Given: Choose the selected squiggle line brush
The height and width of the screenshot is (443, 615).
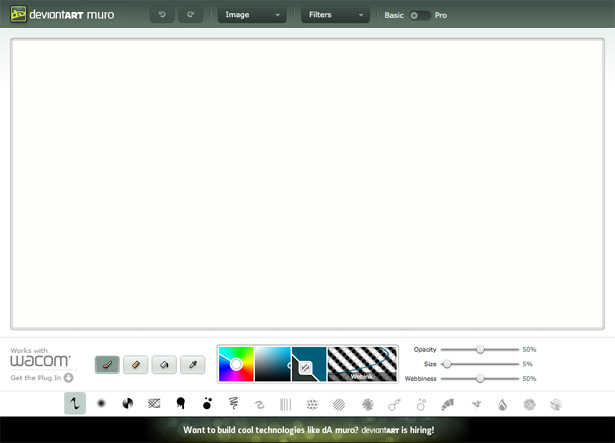Looking at the screenshot, I should coord(75,403).
